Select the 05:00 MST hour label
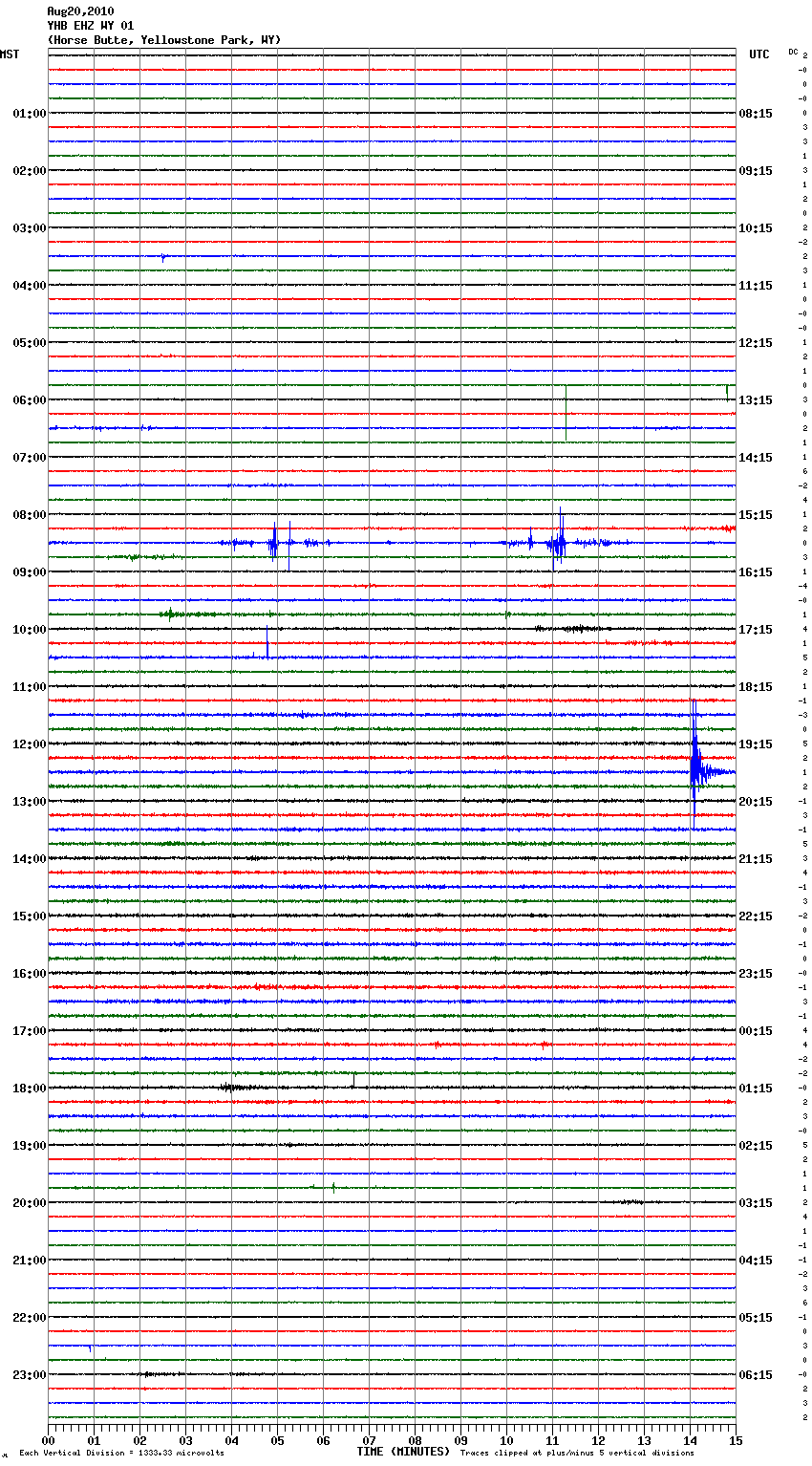Viewport: 812px width, 1466px height. pos(30,343)
